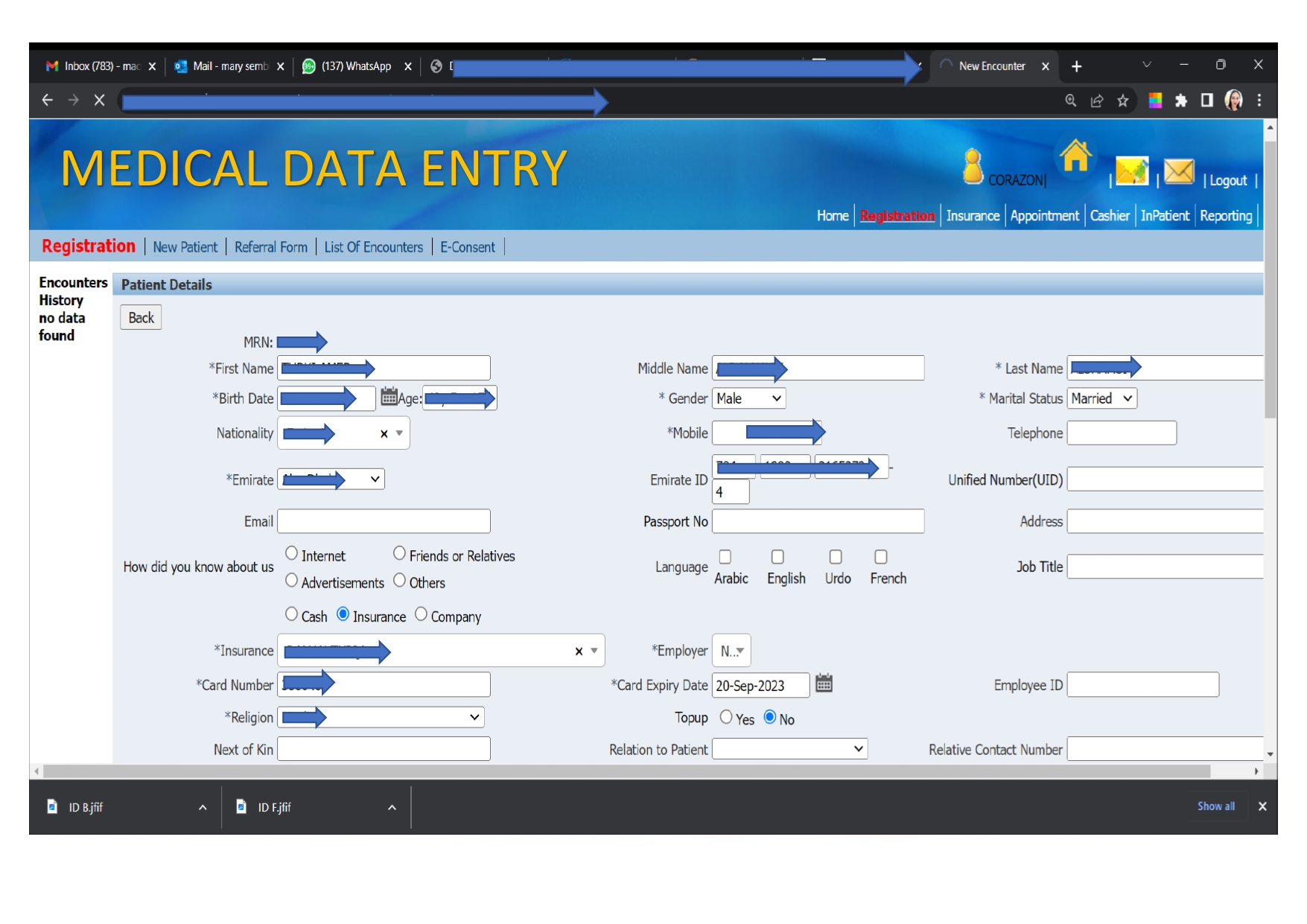Select the Internet radio option
This screenshot has width=1307, height=924.
click(x=292, y=553)
